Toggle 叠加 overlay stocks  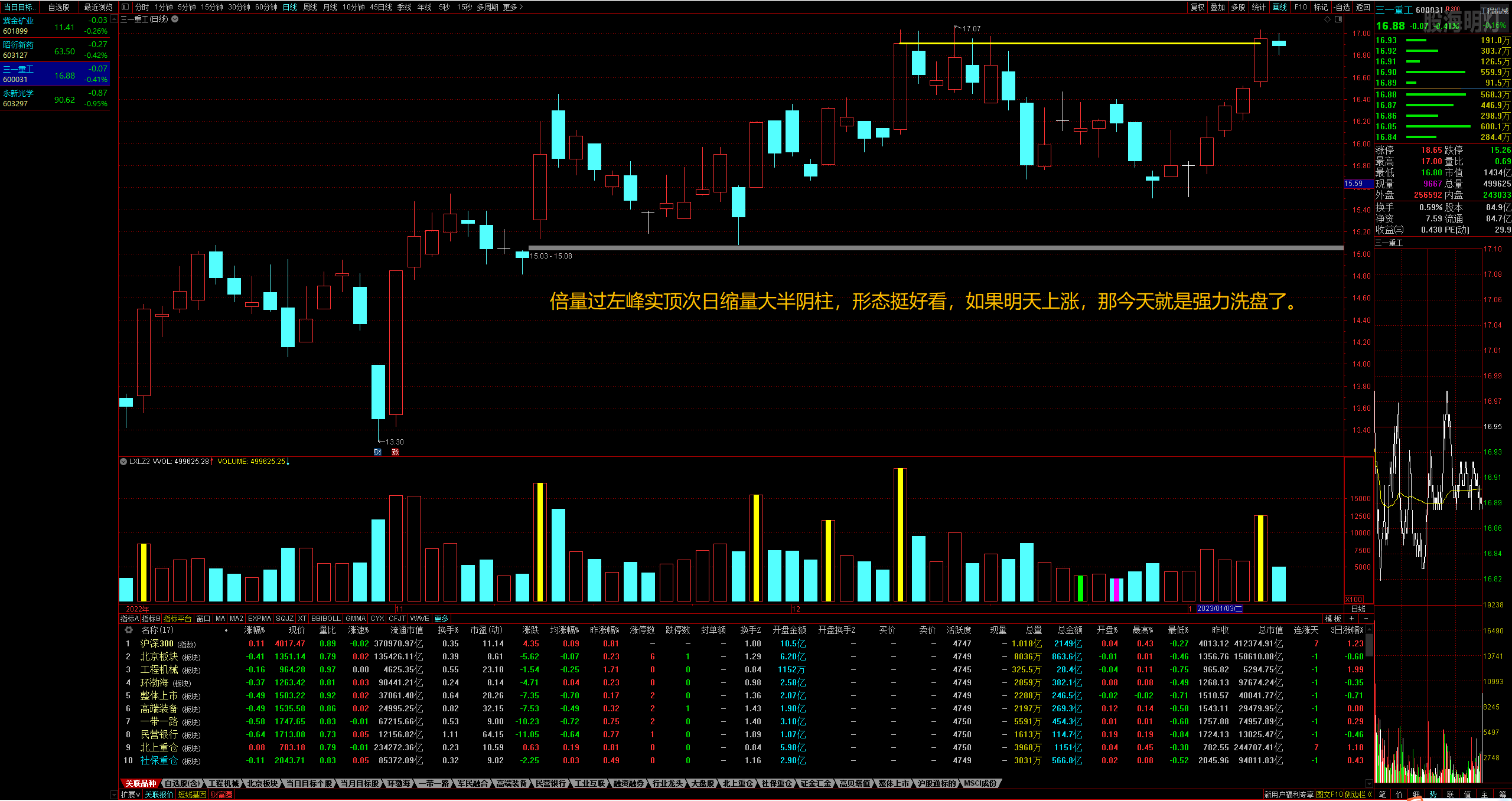(x=1217, y=7)
